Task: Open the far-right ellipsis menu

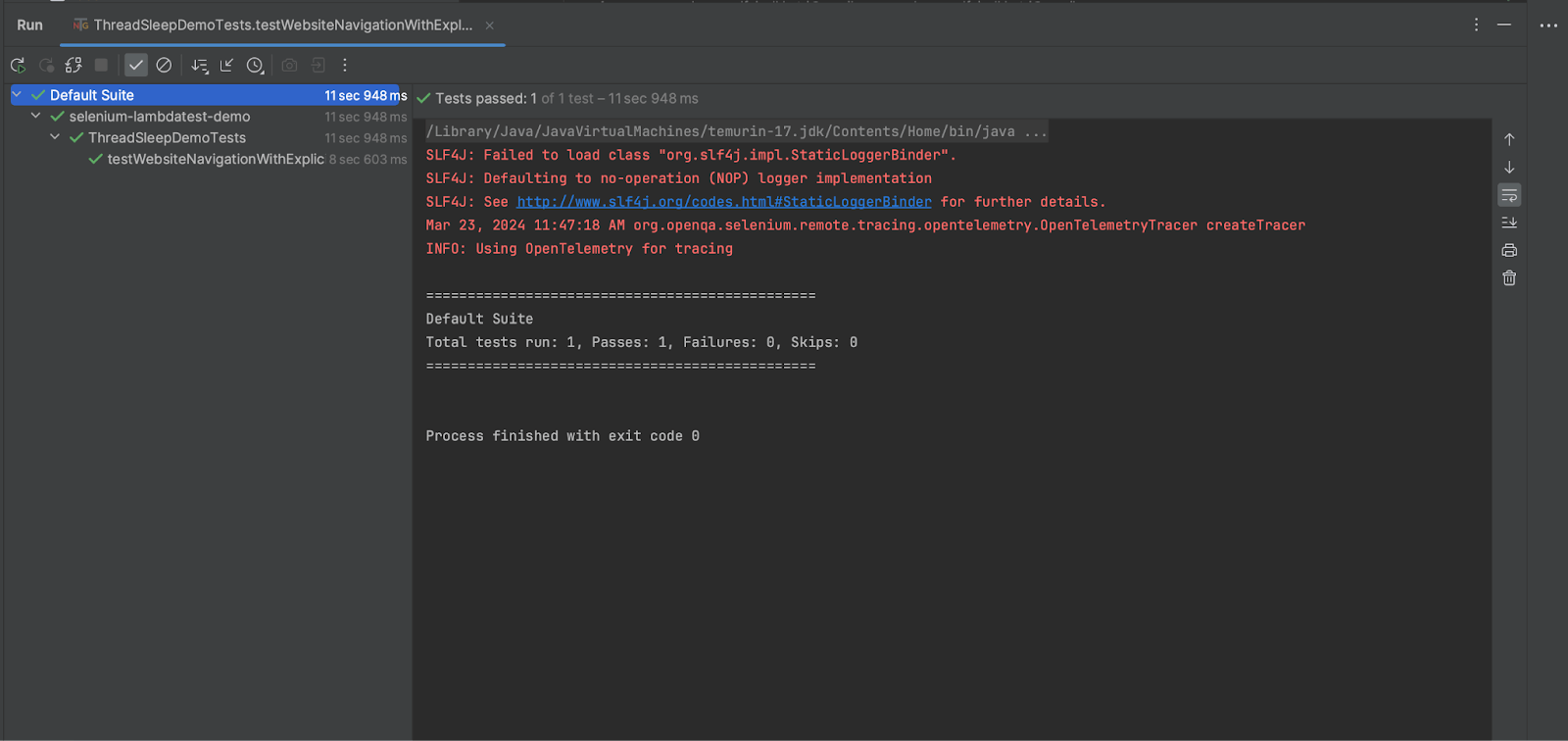Action: (x=1548, y=25)
